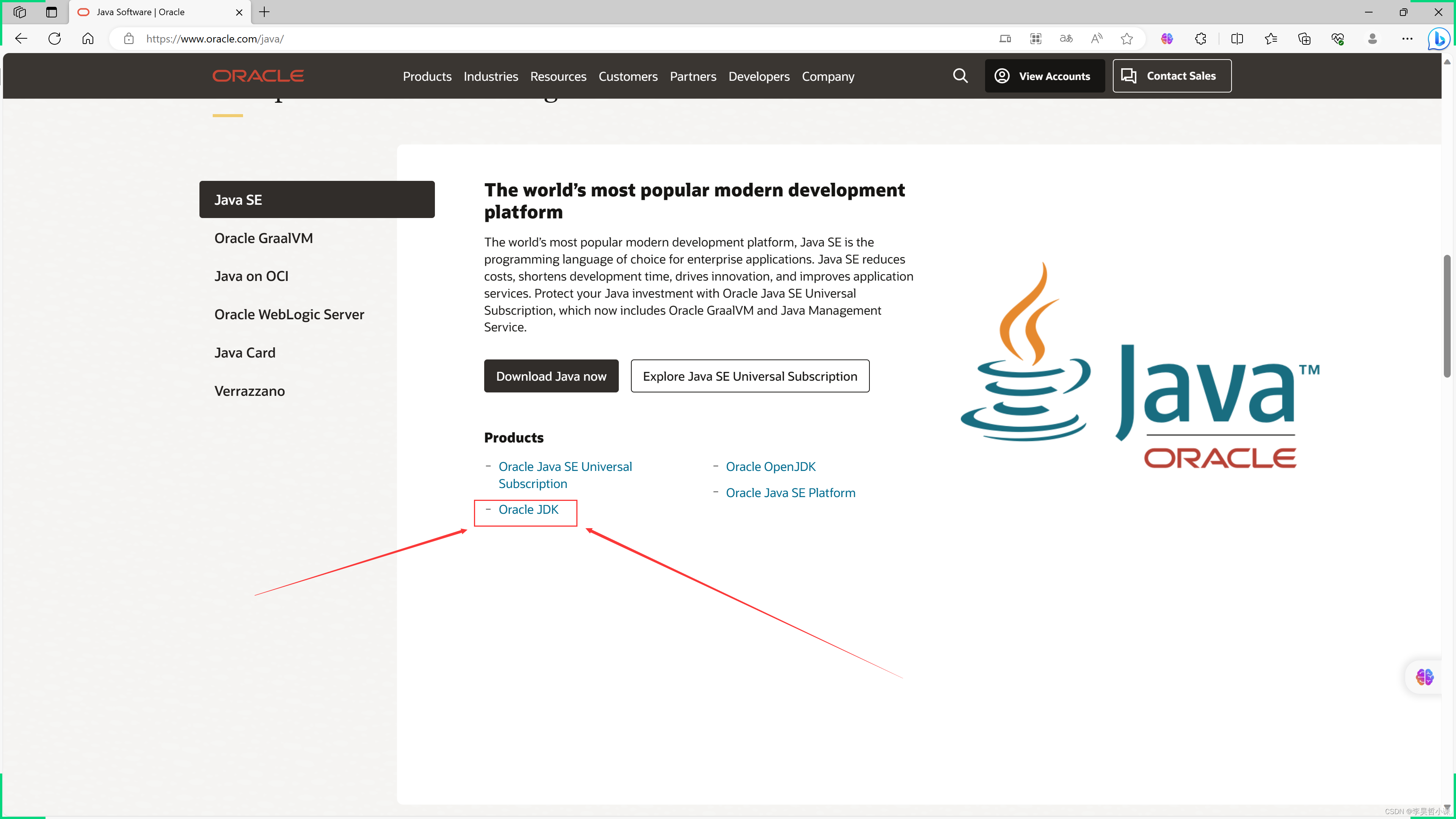Click the colorful brain extension icon in toolbar
The height and width of the screenshot is (819, 1456).
point(1167,38)
